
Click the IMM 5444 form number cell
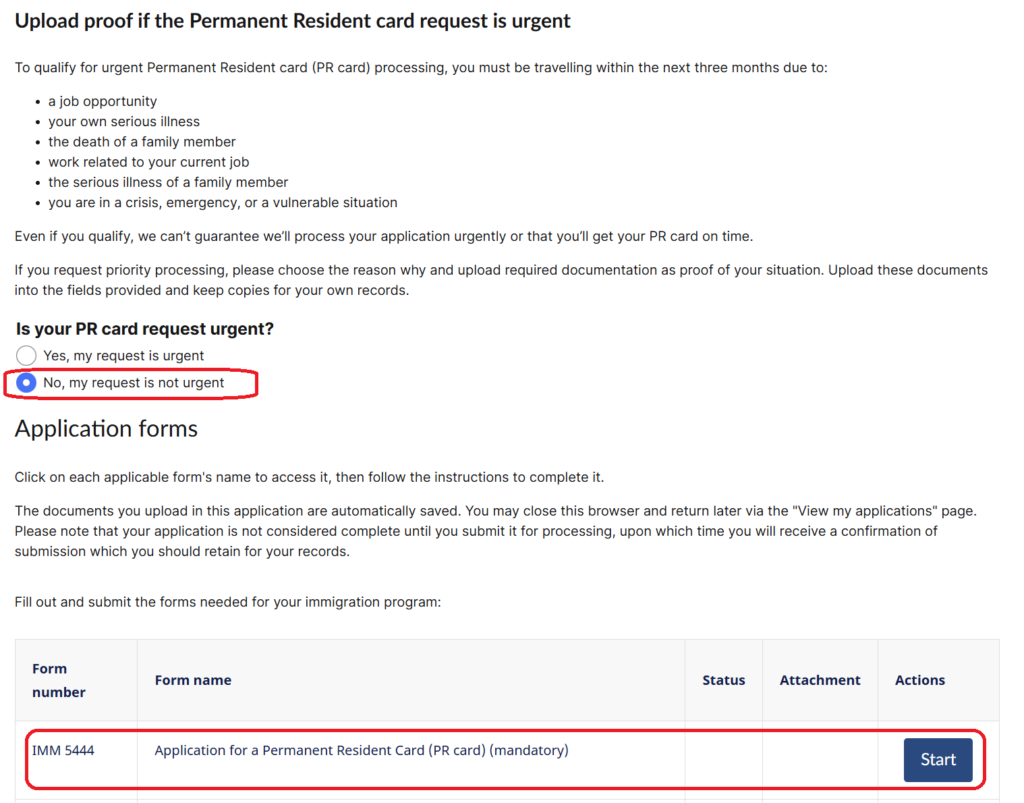[63, 750]
